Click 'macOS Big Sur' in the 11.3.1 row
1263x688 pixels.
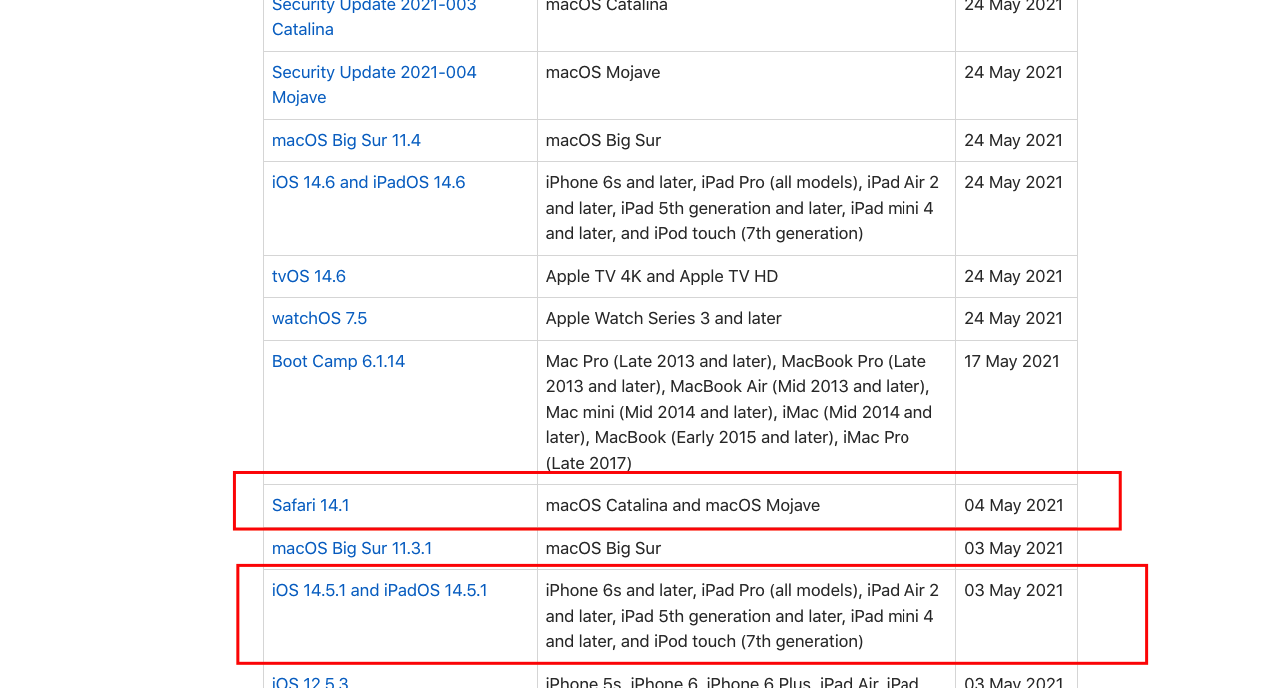(x=603, y=548)
